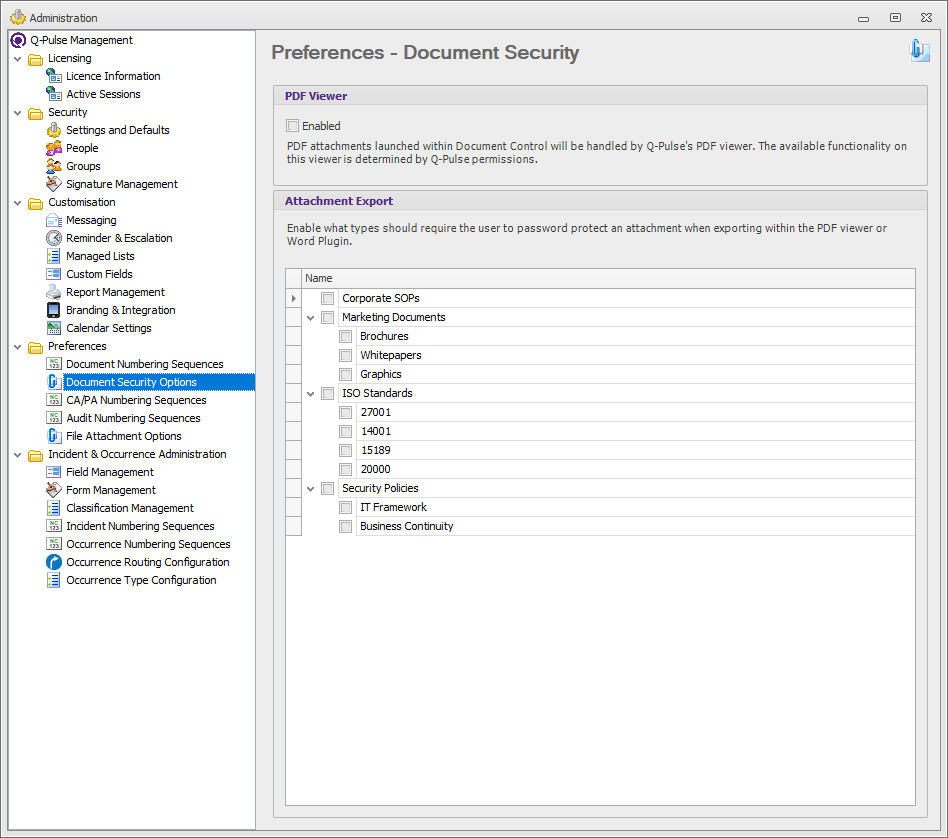Collapse the Security Policies group
Image resolution: width=948 pixels, height=838 pixels.
(x=311, y=489)
